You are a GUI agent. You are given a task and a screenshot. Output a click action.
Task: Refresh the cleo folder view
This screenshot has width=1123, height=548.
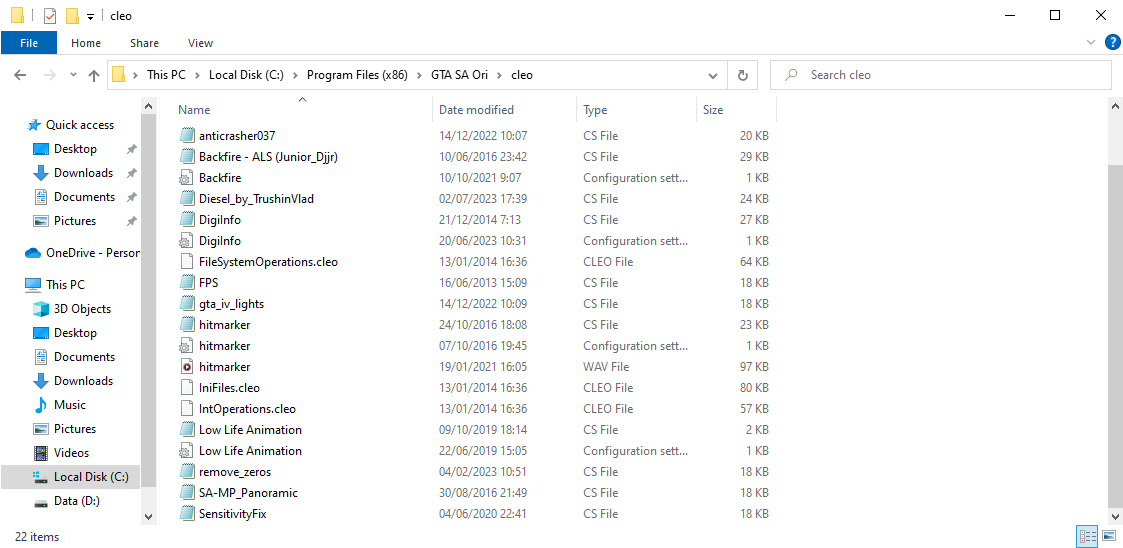click(x=743, y=74)
